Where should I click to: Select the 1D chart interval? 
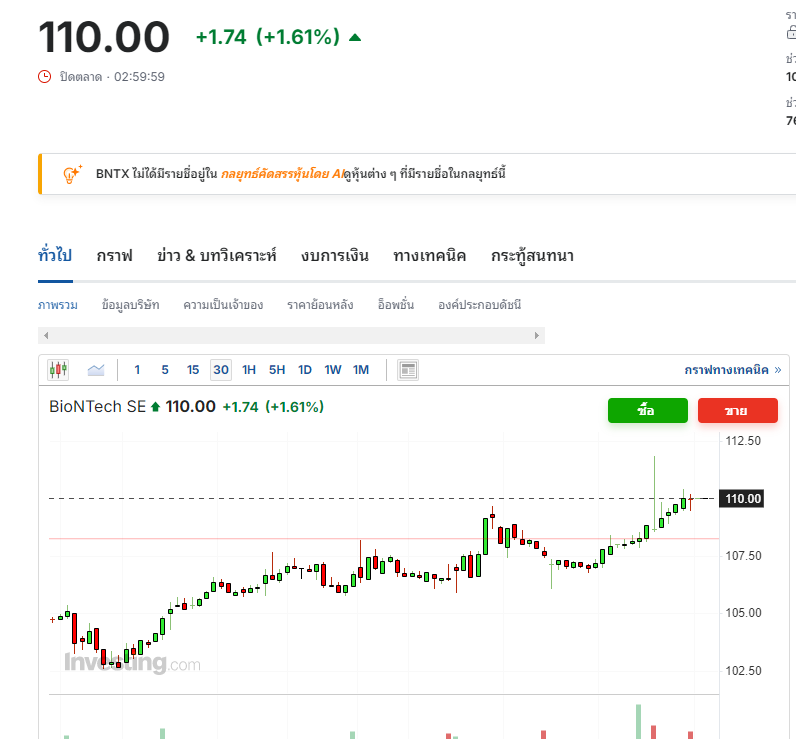[x=305, y=370]
